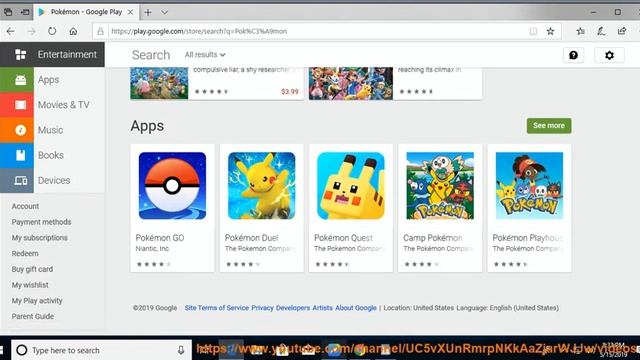The image size is (640, 360).
Task: Click the Share page icon
Action: 622,31
